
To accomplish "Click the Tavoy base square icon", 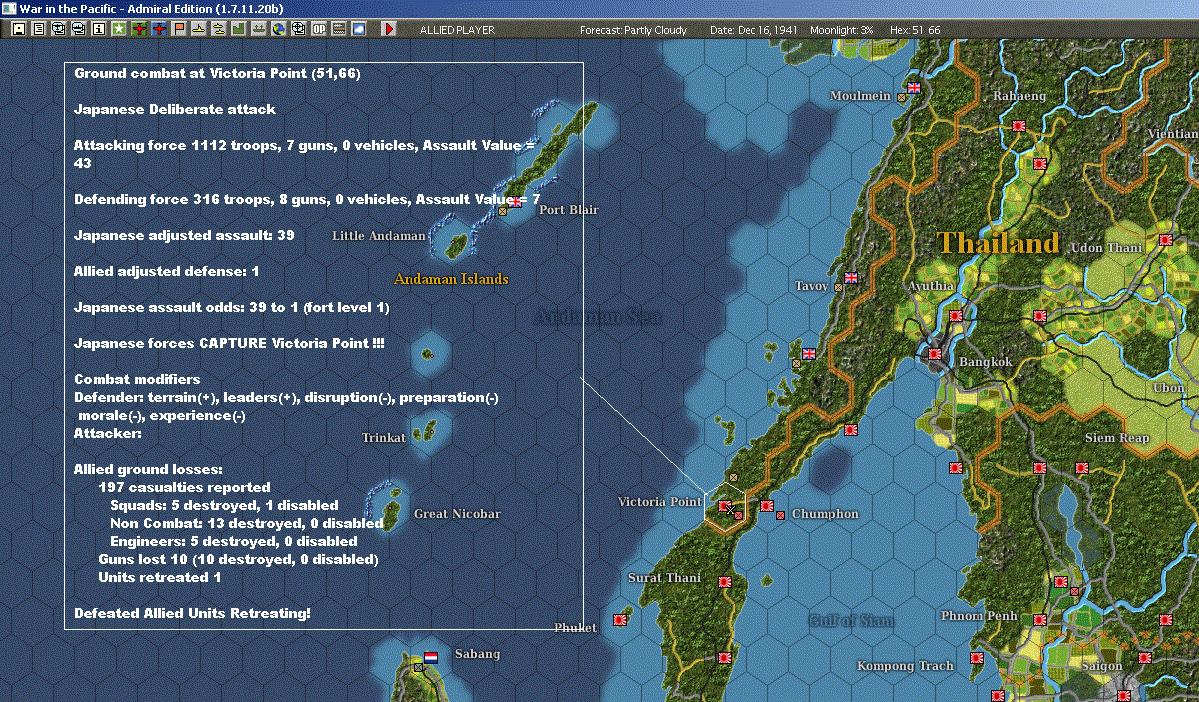I will click(838, 288).
